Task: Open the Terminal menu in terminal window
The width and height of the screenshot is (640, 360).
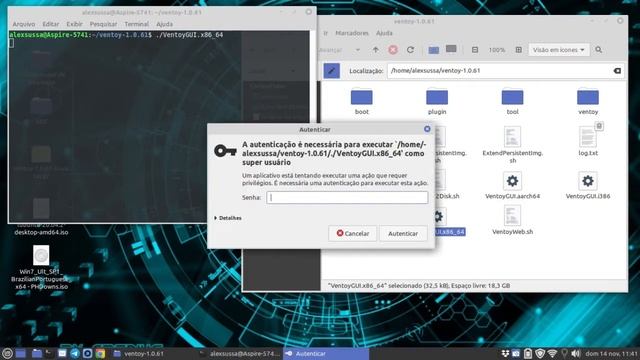Action: pos(136,24)
